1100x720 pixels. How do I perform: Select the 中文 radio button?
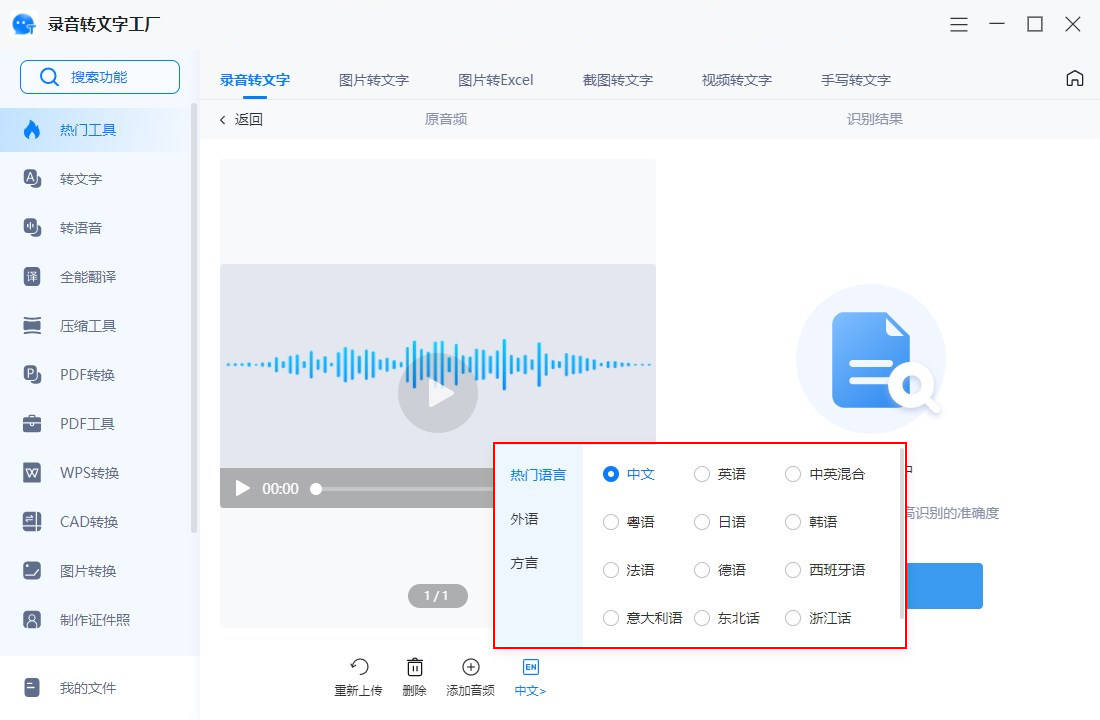tap(610, 474)
